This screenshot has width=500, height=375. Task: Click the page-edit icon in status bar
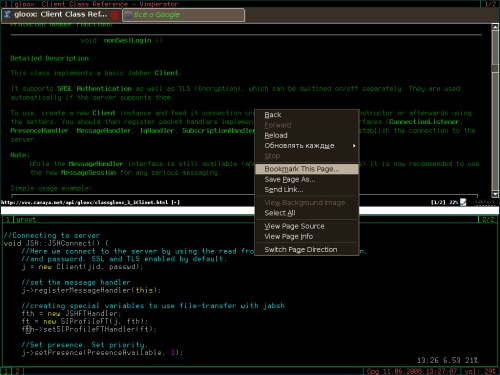coord(463,202)
